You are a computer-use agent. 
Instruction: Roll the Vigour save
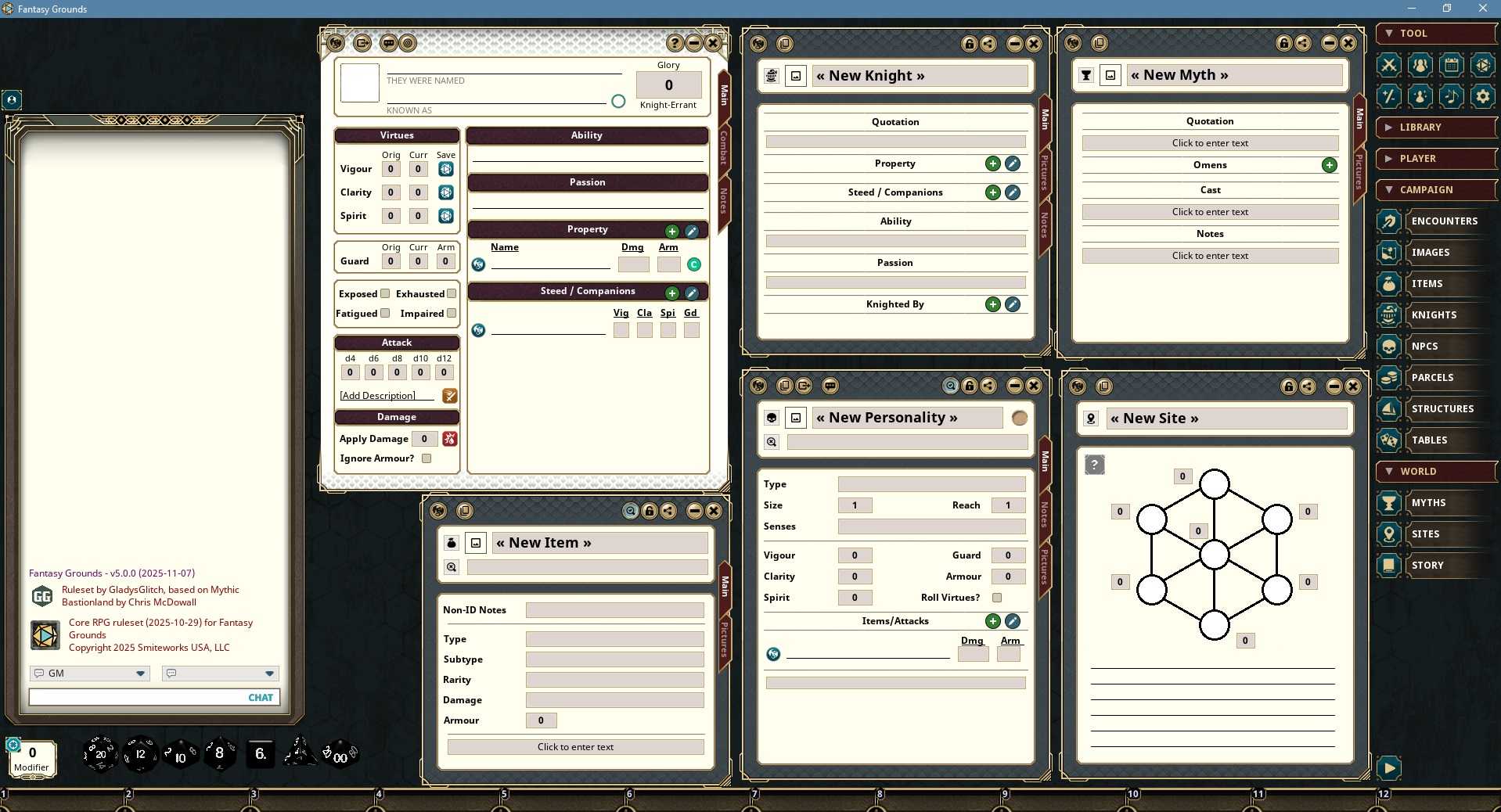pyautogui.click(x=446, y=169)
